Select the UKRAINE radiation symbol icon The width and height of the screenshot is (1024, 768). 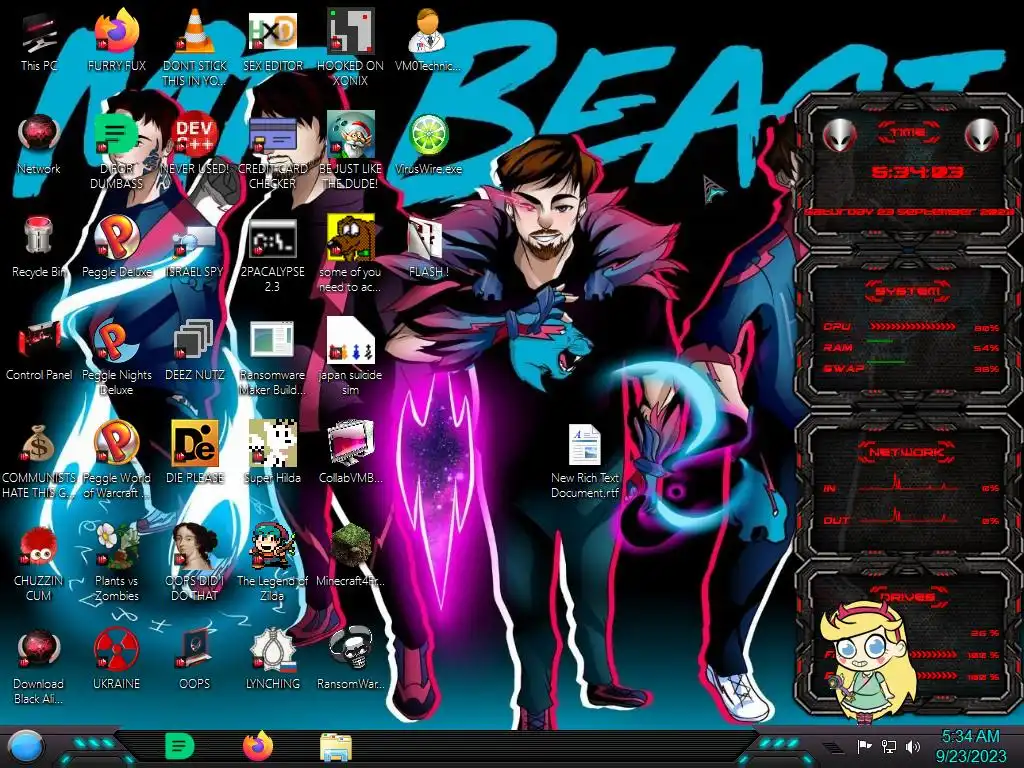(116, 649)
